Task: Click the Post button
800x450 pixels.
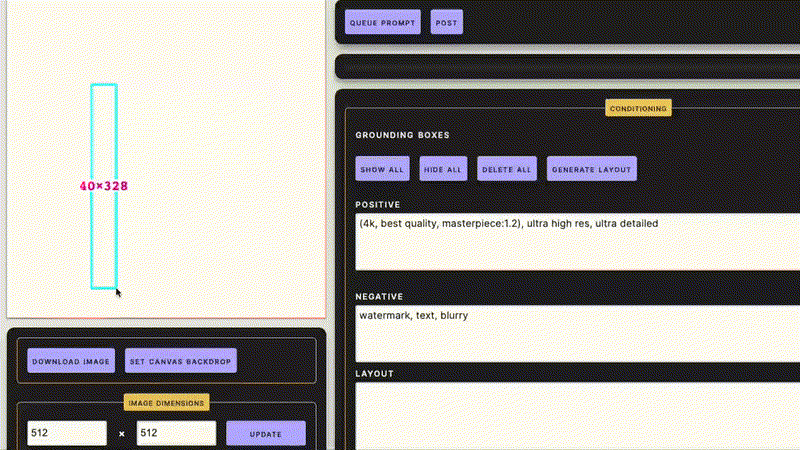Action: point(446,22)
